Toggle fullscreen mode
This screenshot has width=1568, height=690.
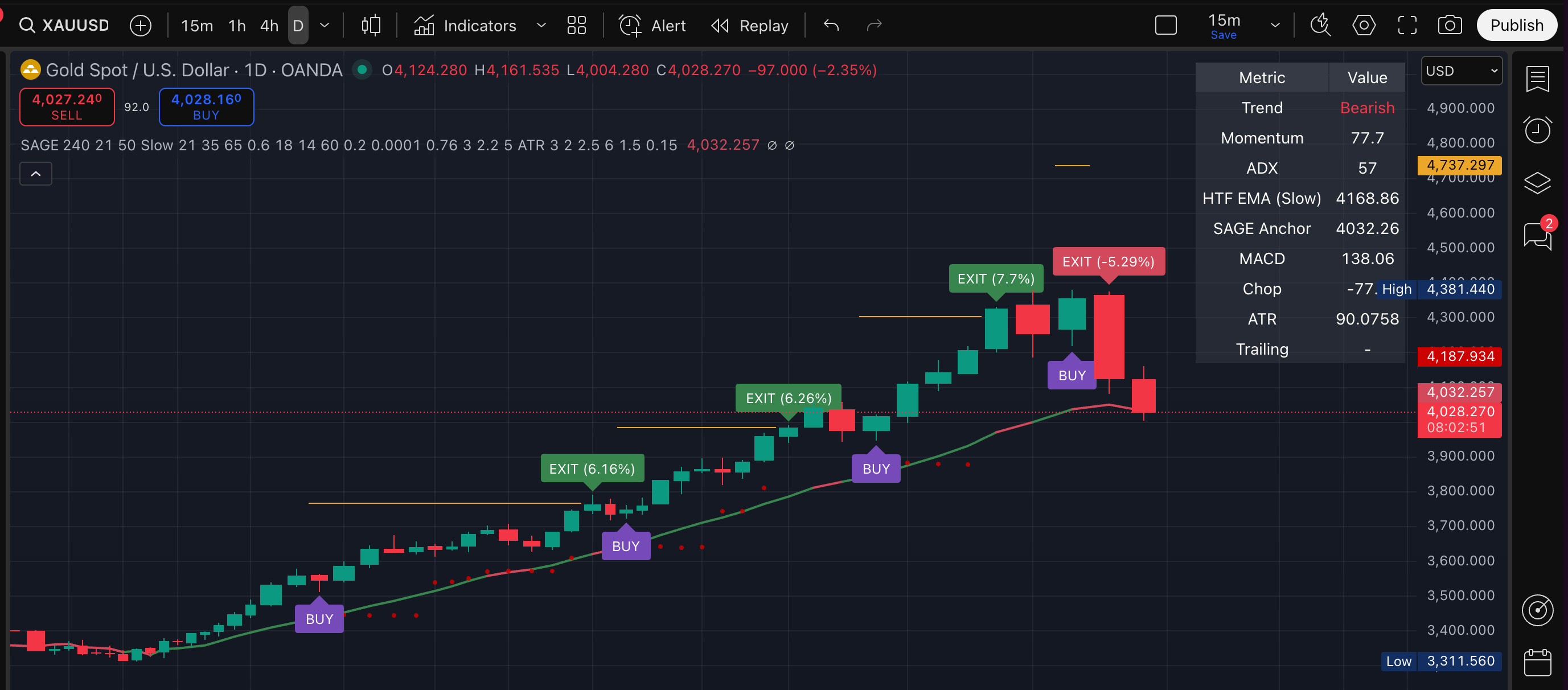click(x=1407, y=25)
